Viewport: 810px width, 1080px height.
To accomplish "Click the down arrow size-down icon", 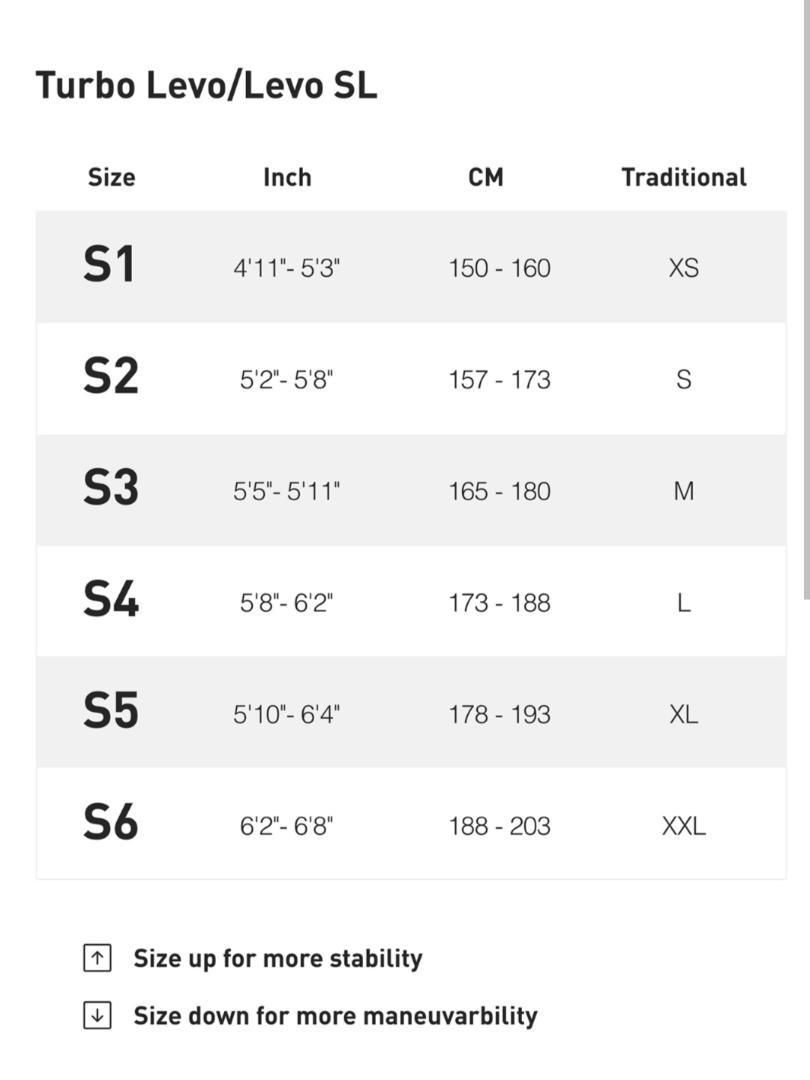I will [x=97, y=1015].
